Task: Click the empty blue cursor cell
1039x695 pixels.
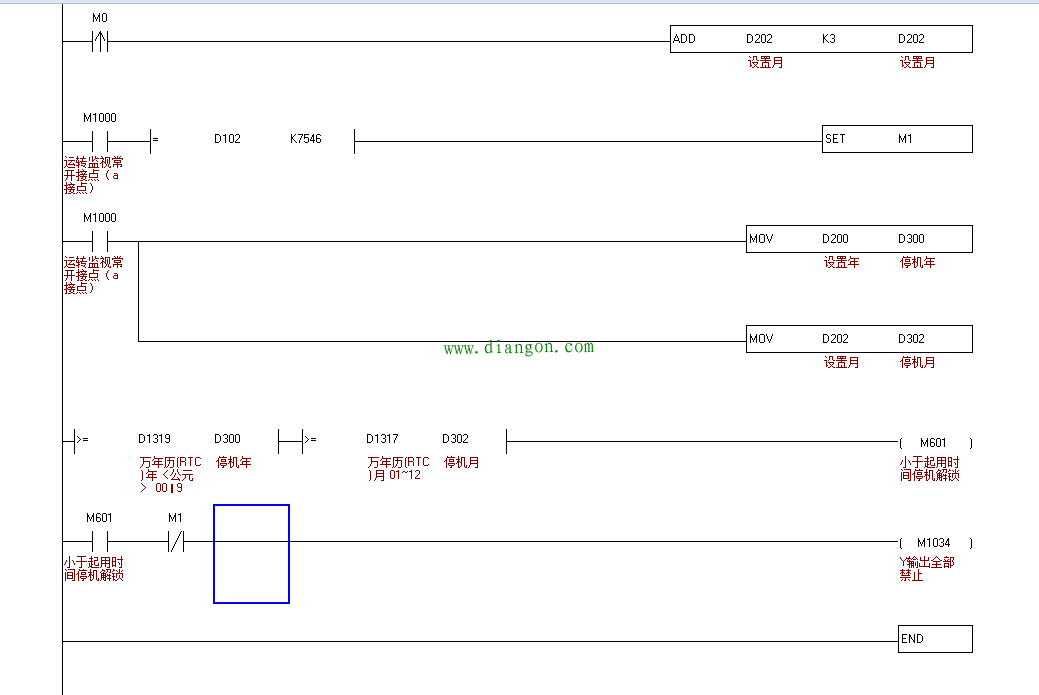Action: click(251, 554)
